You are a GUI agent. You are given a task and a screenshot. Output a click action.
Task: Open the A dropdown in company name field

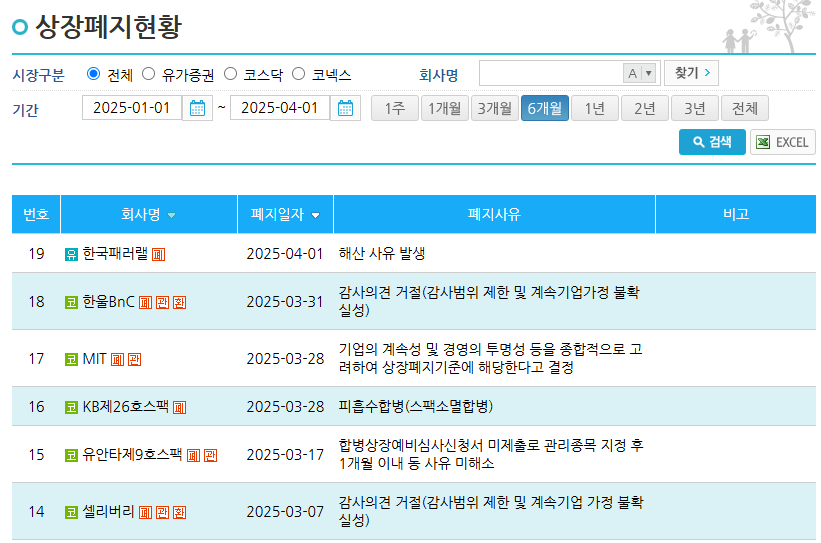coord(639,73)
